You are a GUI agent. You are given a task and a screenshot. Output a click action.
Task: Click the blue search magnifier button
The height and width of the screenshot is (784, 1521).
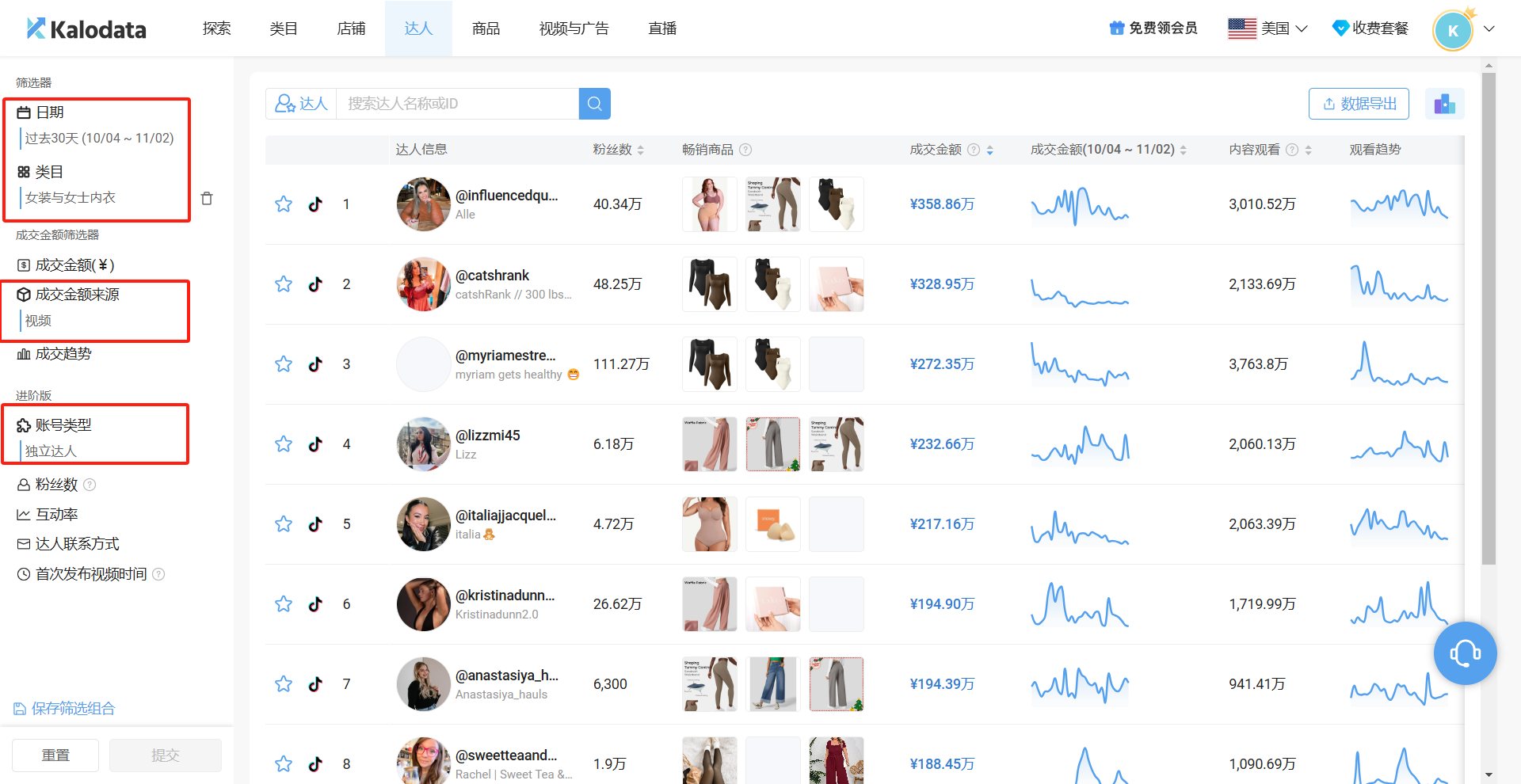tap(594, 104)
